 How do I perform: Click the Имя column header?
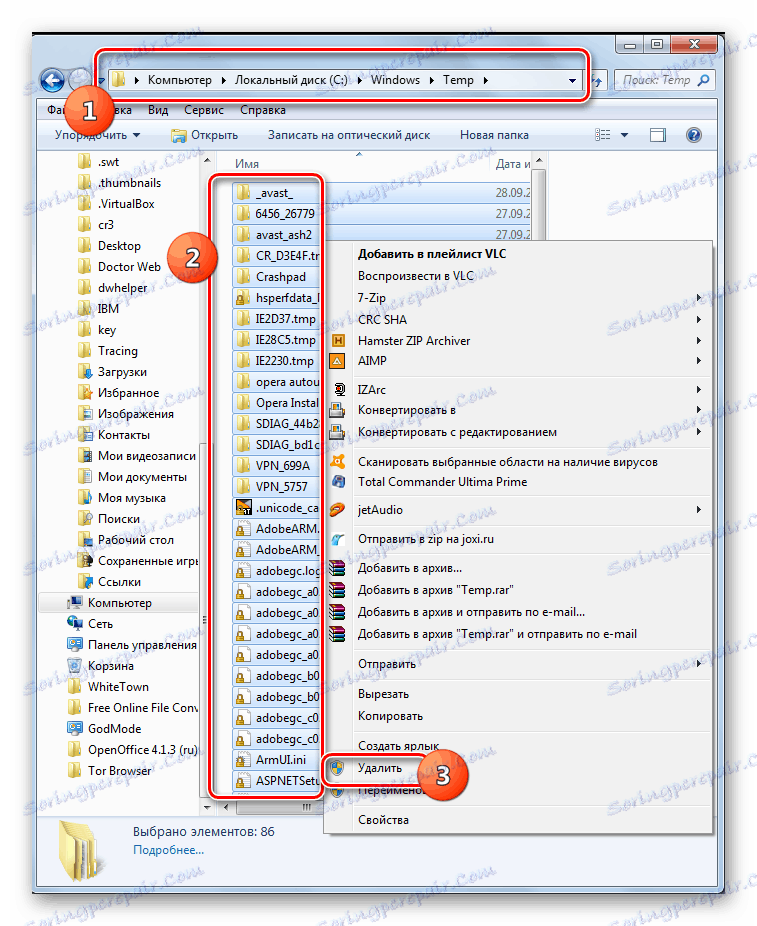[247, 164]
